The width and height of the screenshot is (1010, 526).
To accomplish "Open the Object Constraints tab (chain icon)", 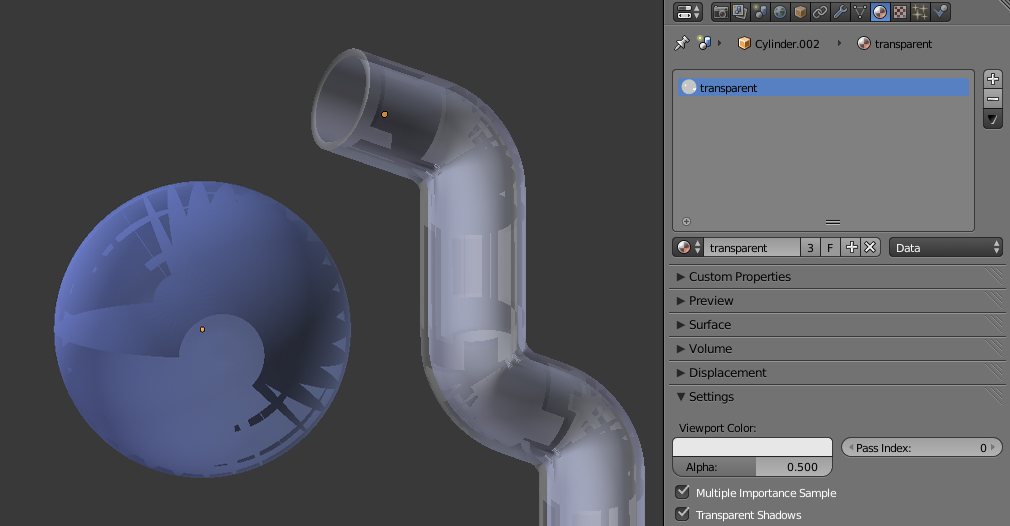I will [x=820, y=12].
